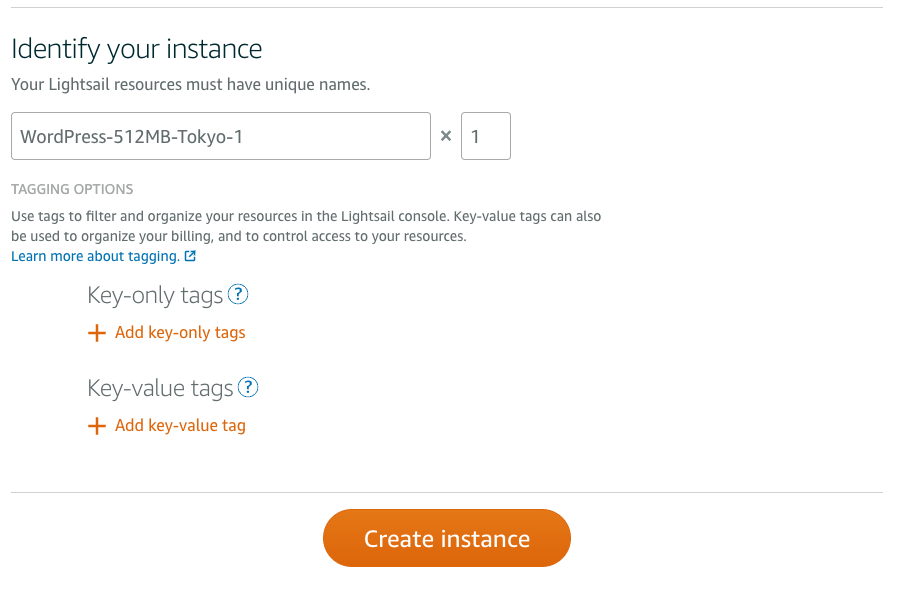The width and height of the screenshot is (917, 597).
Task: Click the multiplication sign beside the name field
Action: click(x=446, y=136)
